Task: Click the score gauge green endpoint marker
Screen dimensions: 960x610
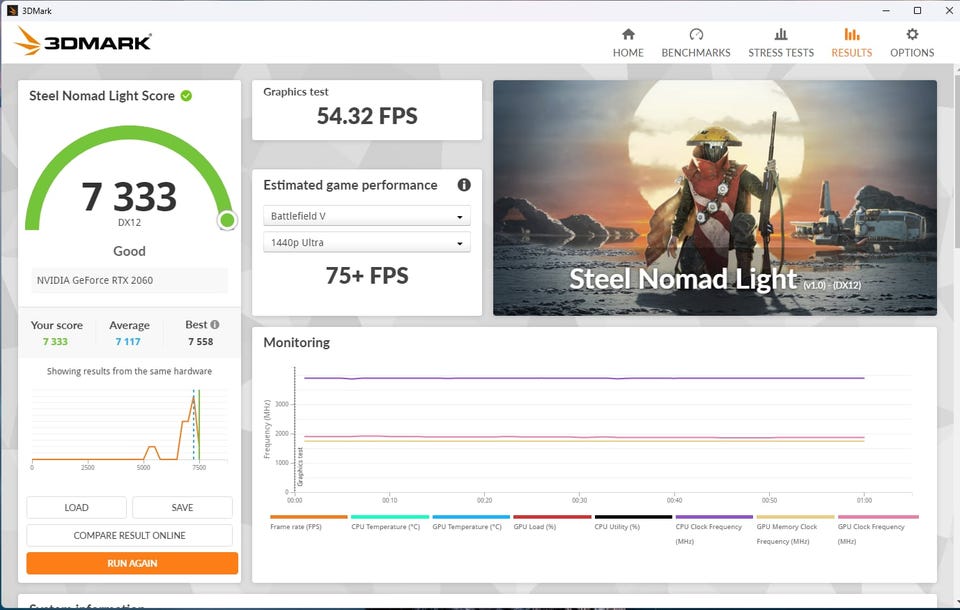Action: click(227, 220)
